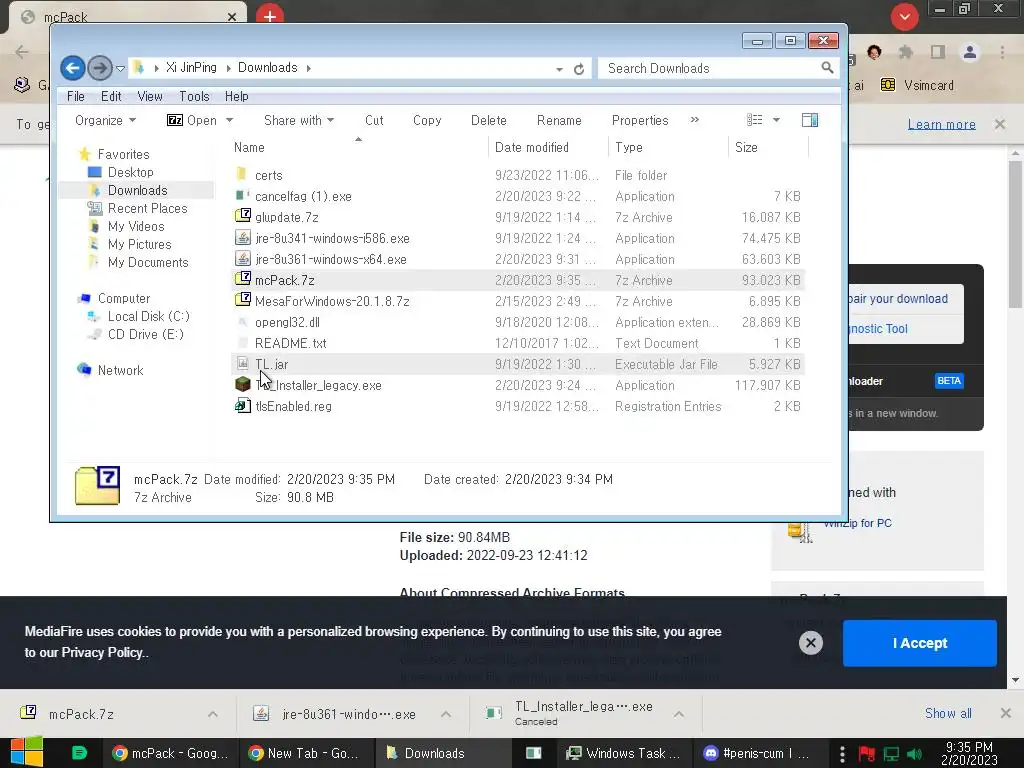Open the Windows Start button
1024x768 pixels.
coord(26,752)
